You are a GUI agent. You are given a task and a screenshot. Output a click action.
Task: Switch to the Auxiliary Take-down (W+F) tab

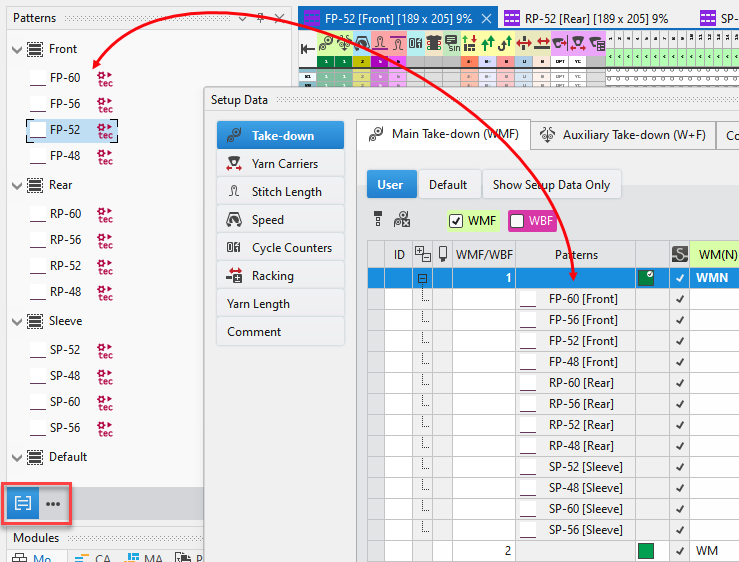622,135
